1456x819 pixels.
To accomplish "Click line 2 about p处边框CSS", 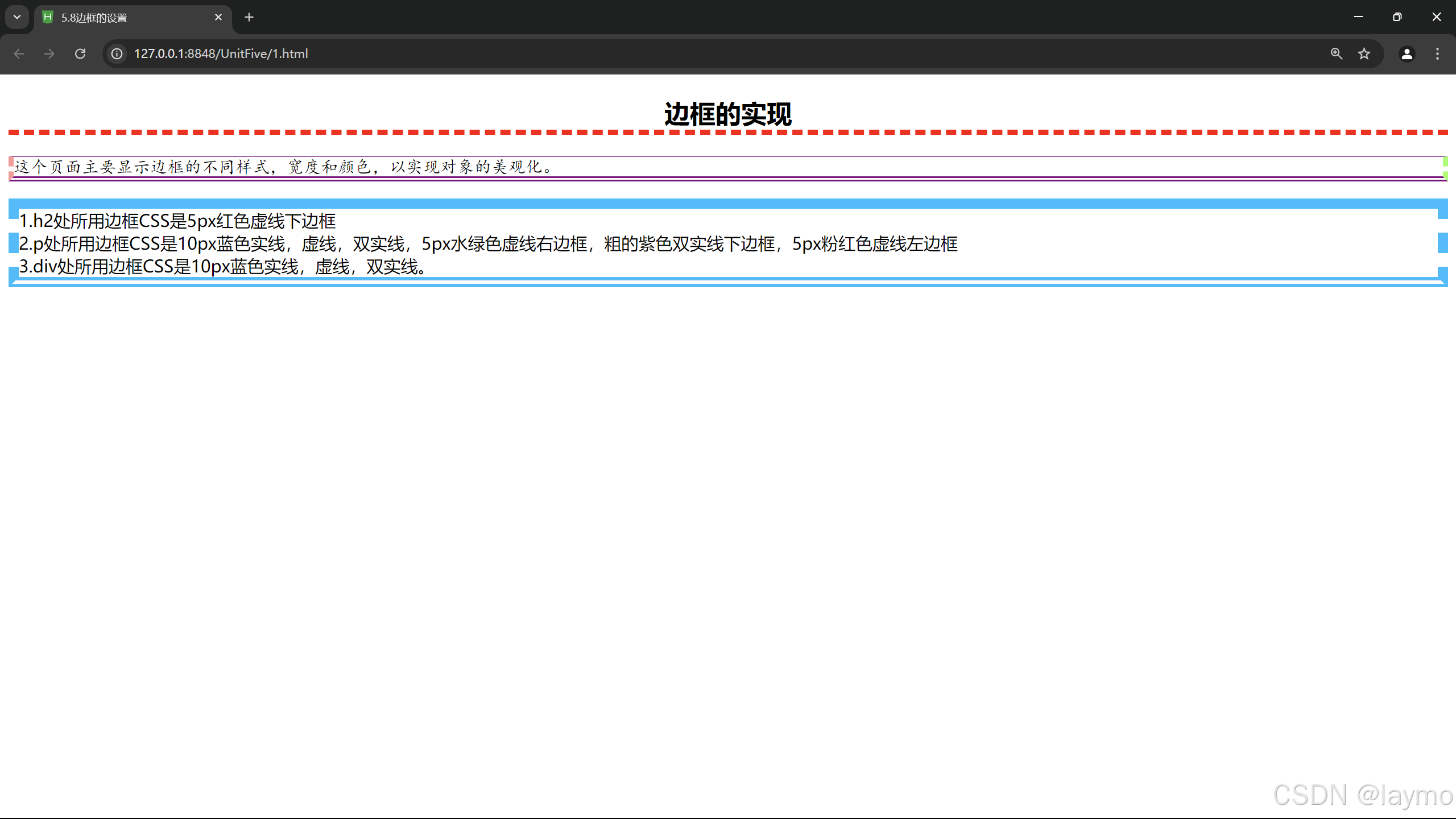I will [x=488, y=243].
